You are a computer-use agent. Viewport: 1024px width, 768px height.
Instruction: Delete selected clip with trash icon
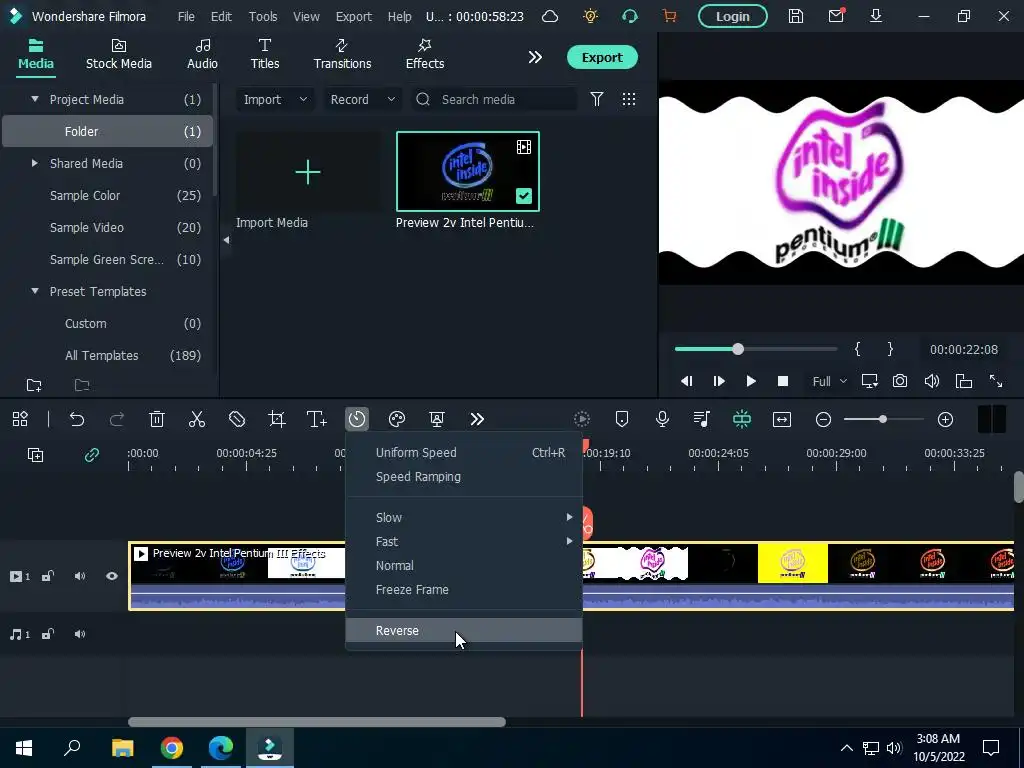[157, 419]
